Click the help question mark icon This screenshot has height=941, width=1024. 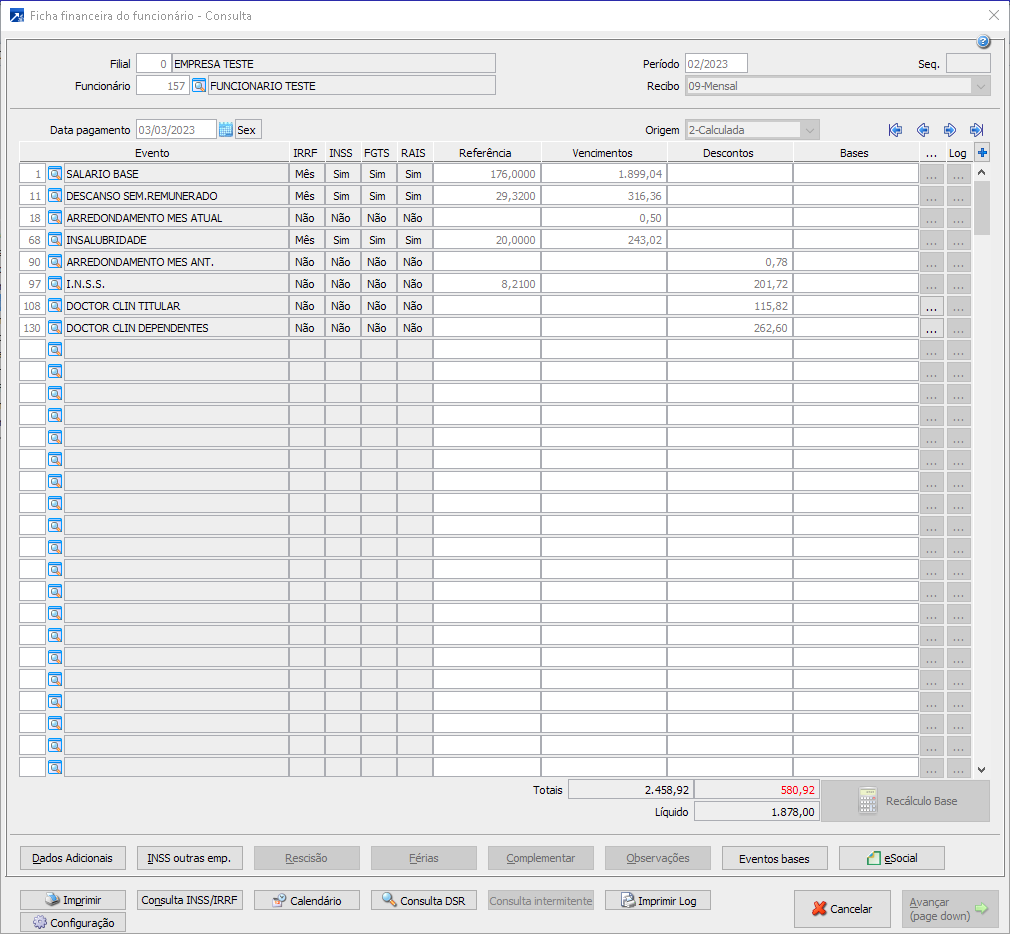tap(983, 42)
